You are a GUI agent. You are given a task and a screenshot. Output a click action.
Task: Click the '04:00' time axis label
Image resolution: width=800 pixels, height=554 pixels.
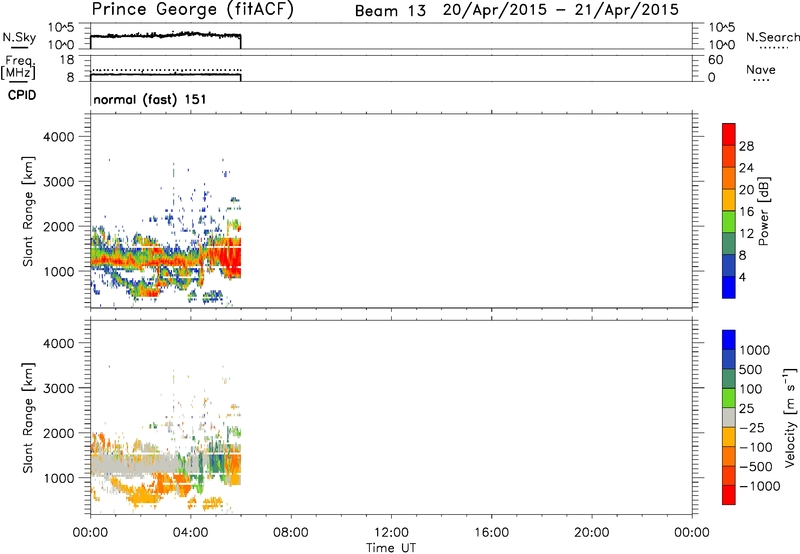(191, 533)
